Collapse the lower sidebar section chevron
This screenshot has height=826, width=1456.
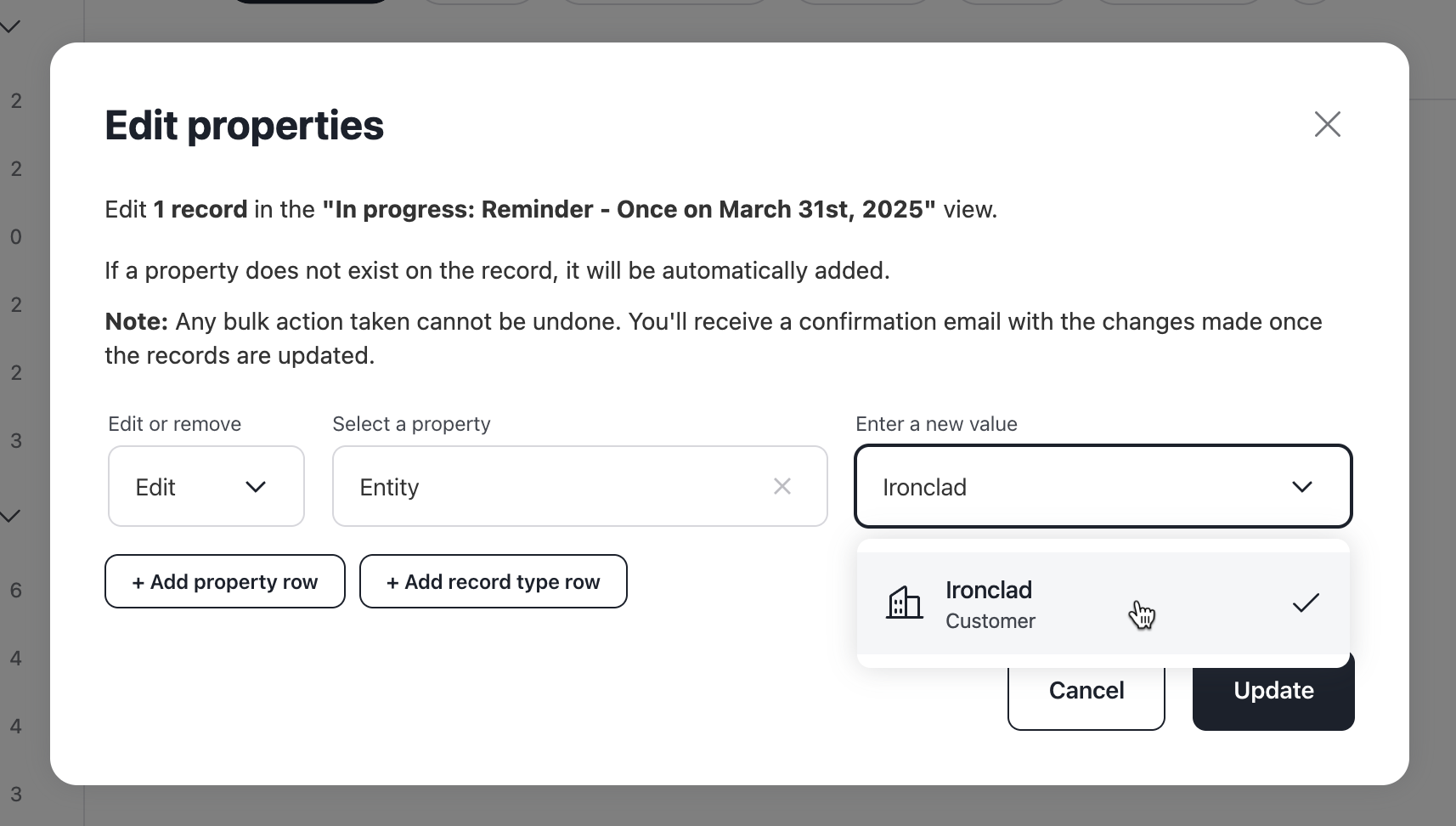(10, 516)
